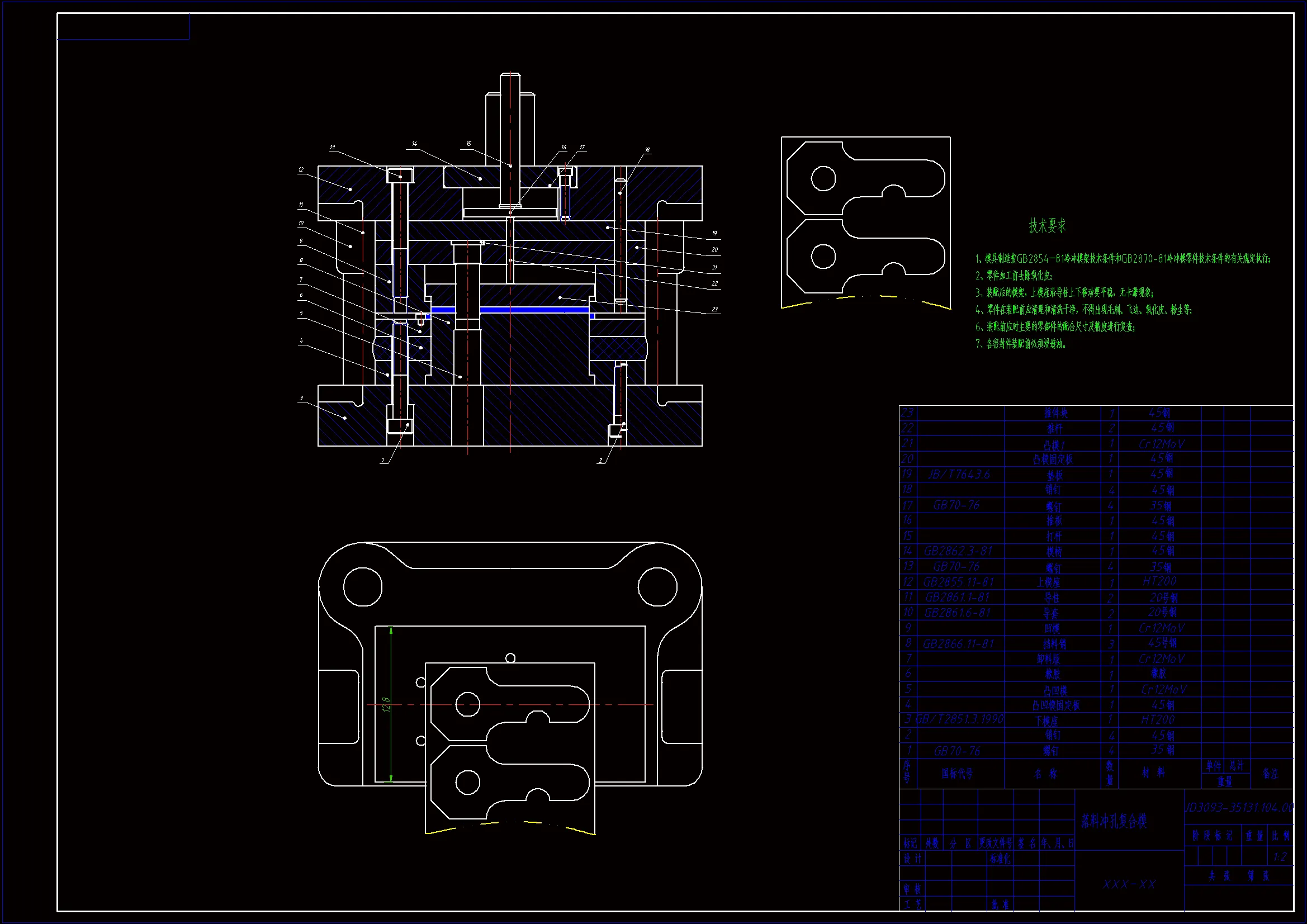Select the XXX-XX text in title block
This screenshot has width=1307, height=924.
tap(1129, 884)
